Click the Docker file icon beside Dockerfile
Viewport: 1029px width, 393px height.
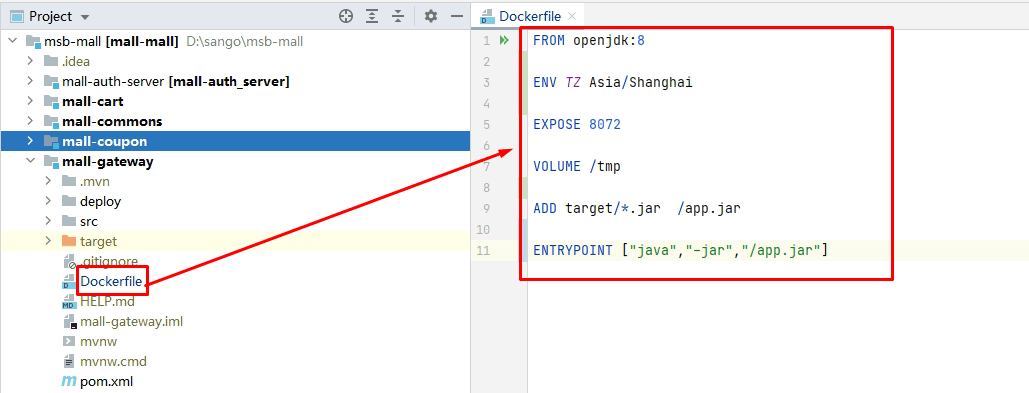[68, 282]
